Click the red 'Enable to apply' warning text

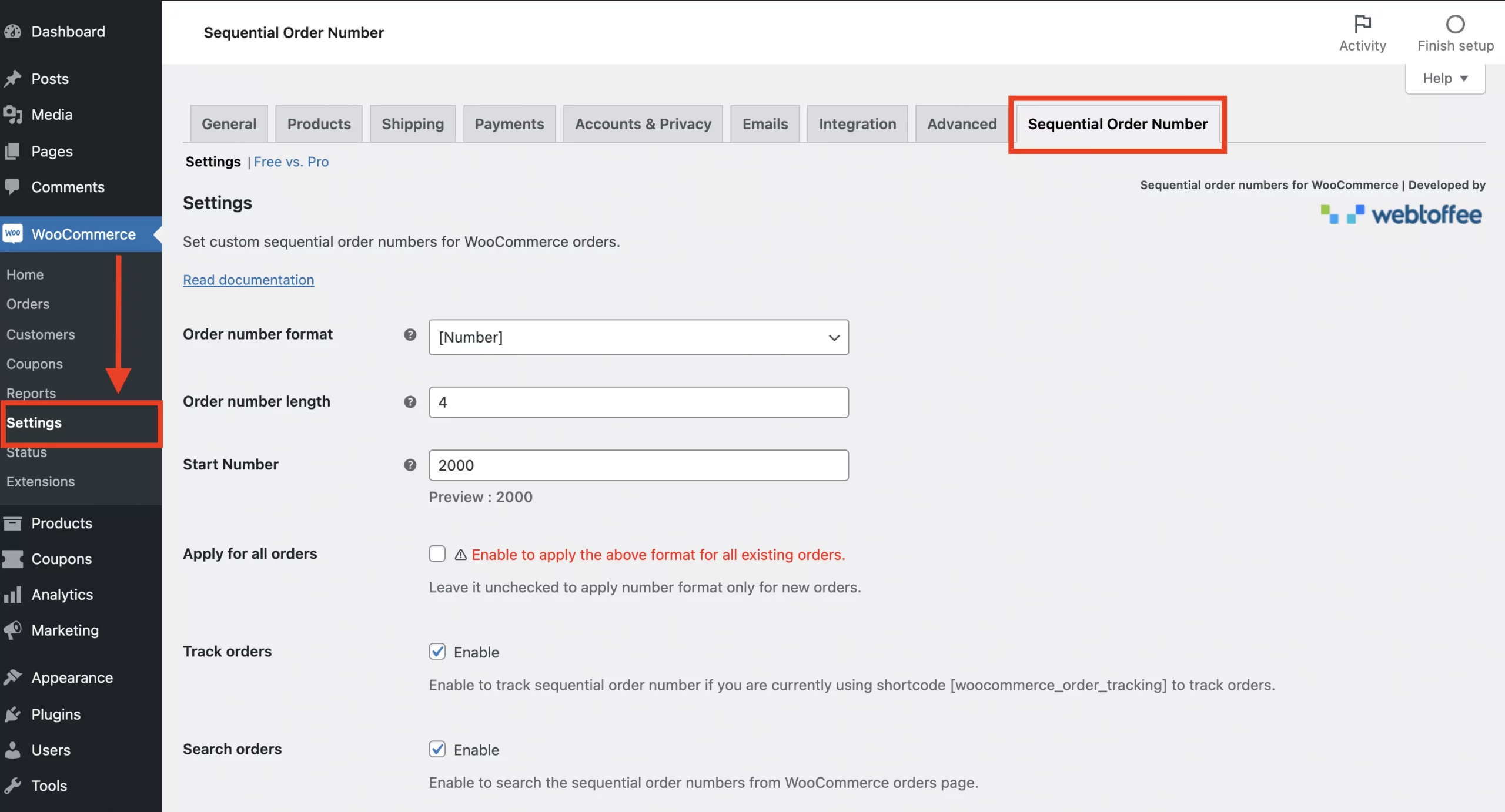point(658,555)
